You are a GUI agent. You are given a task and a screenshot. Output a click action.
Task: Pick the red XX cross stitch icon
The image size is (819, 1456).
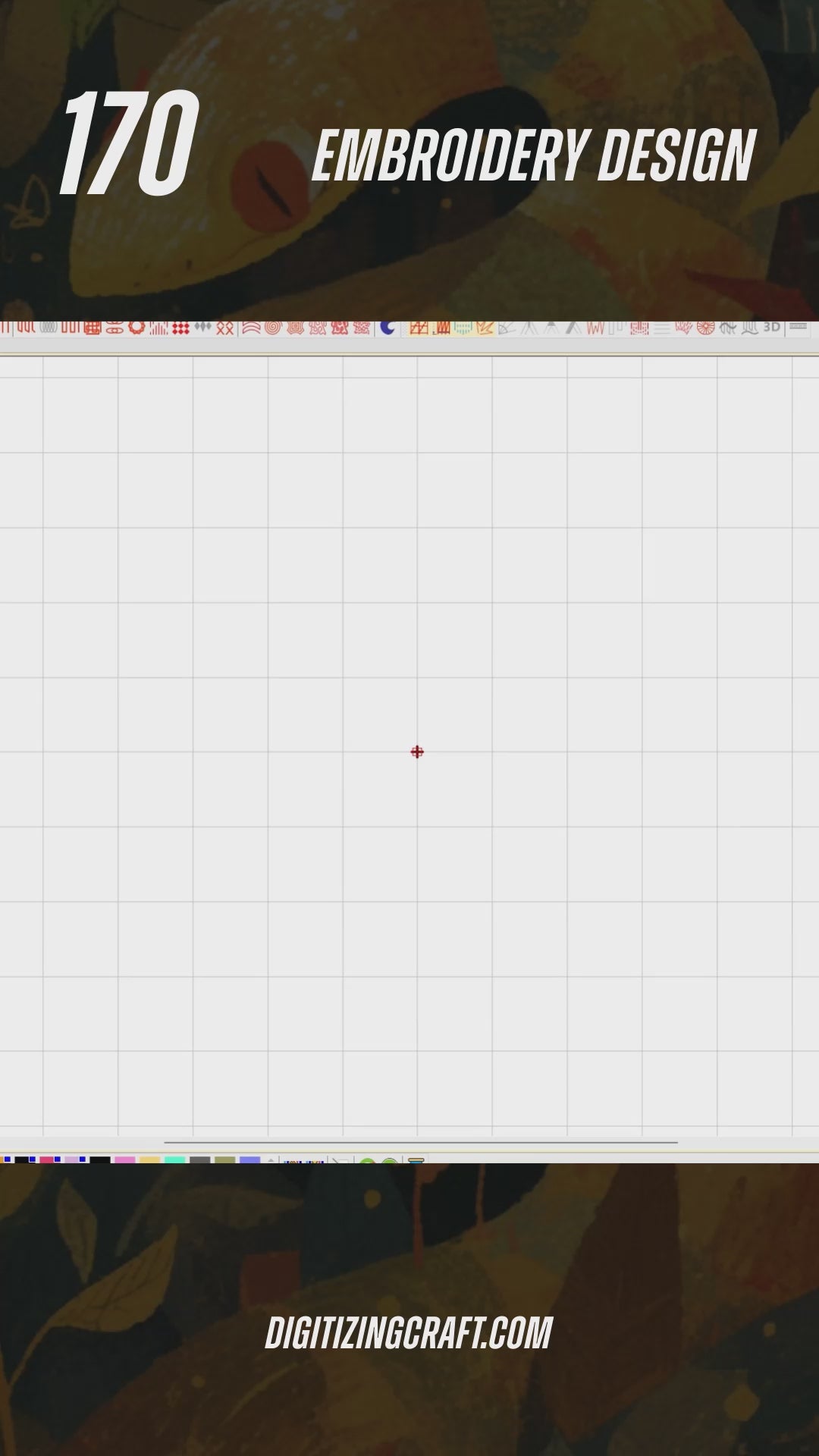coord(225,328)
